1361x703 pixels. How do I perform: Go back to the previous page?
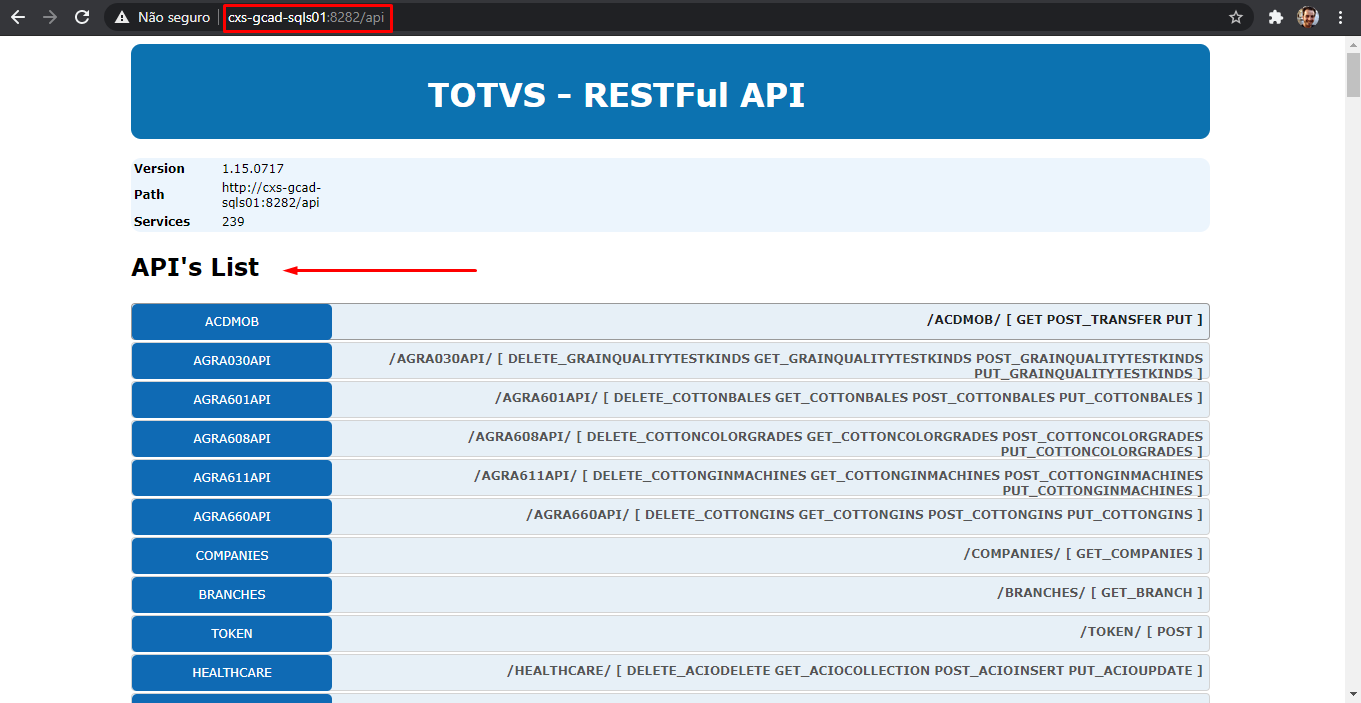point(18,17)
